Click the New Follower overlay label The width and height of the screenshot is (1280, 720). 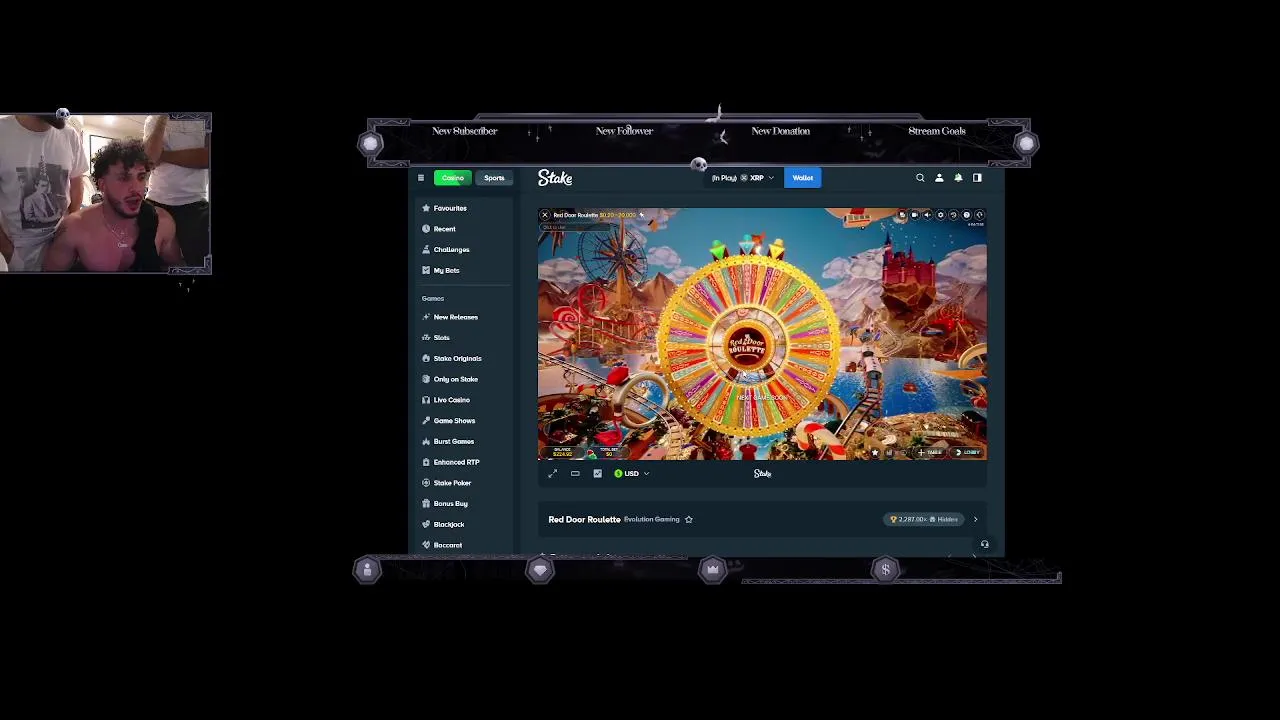(x=624, y=131)
